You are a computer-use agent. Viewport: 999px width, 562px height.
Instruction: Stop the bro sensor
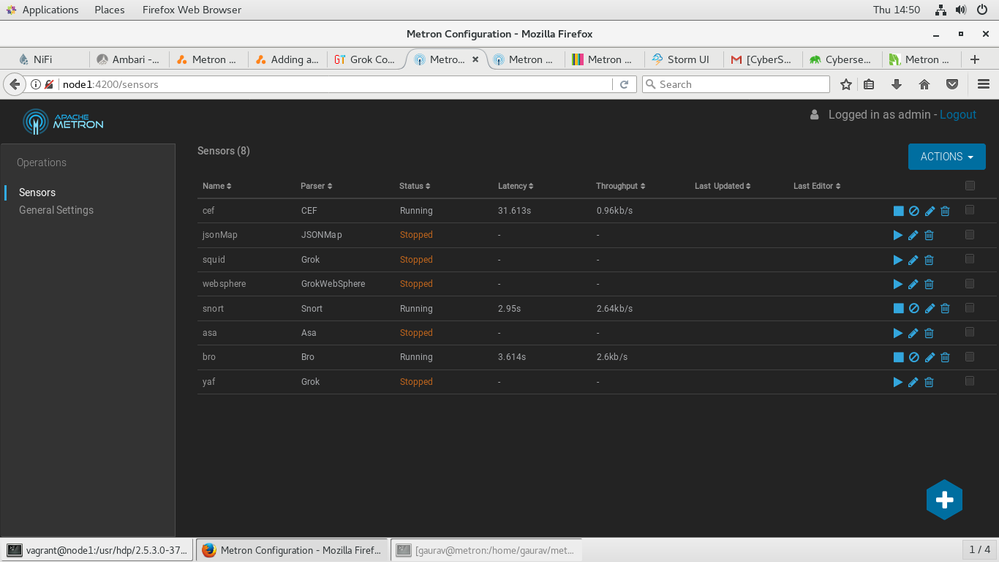pos(898,357)
